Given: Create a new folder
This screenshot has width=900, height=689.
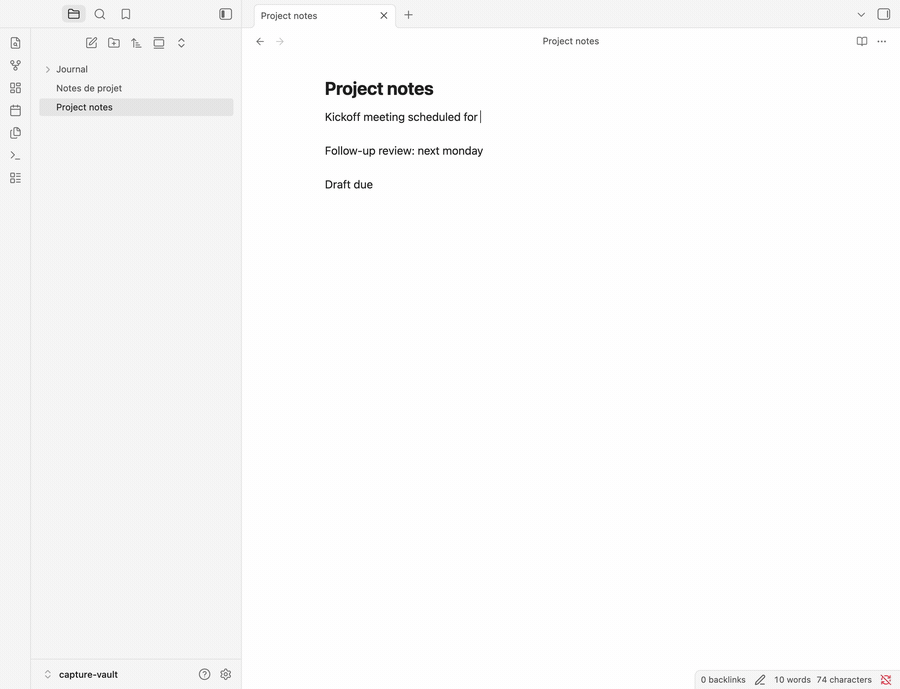Looking at the screenshot, I should click(x=114, y=43).
